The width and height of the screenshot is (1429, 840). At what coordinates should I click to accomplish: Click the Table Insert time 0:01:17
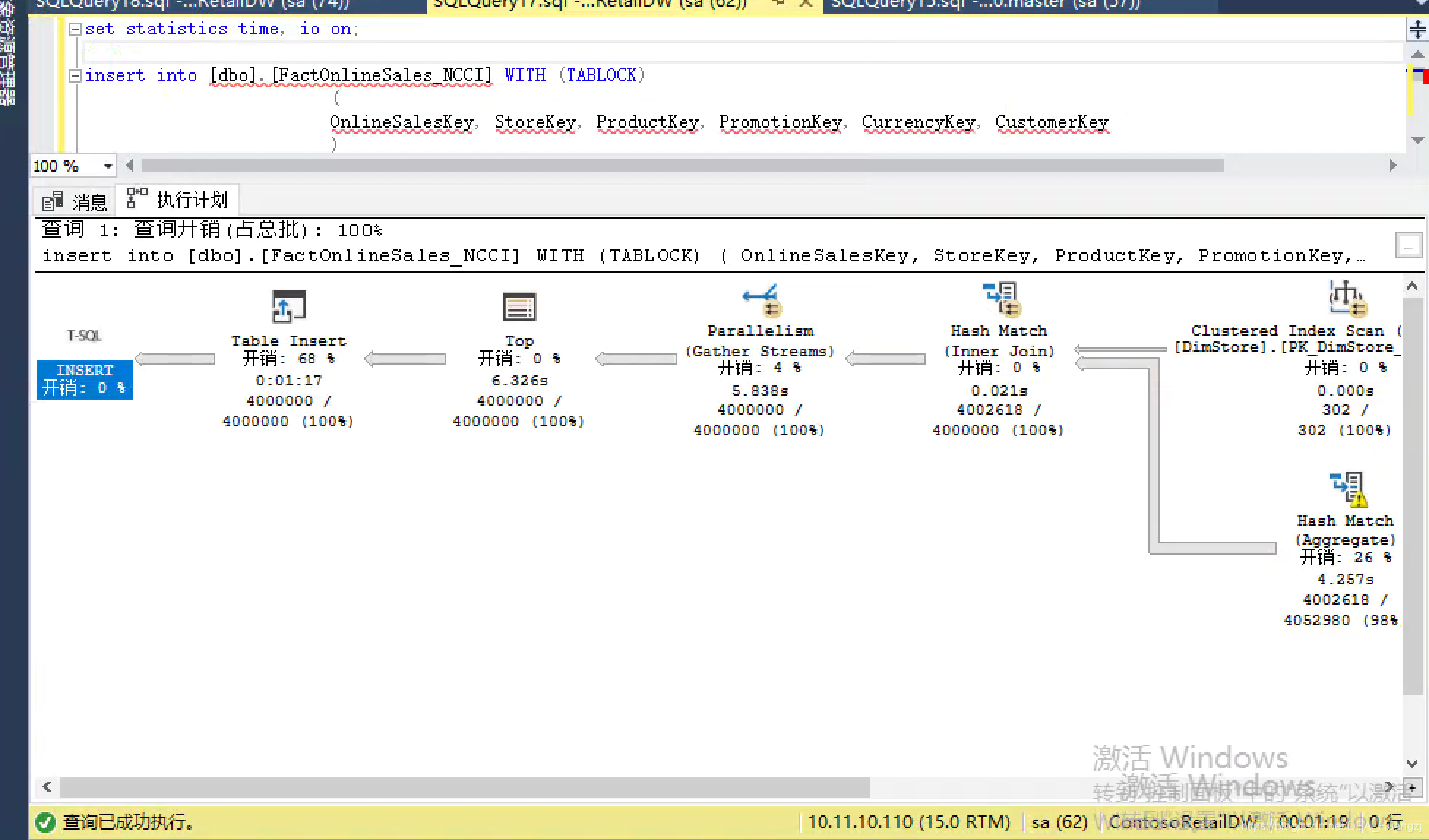tap(289, 380)
